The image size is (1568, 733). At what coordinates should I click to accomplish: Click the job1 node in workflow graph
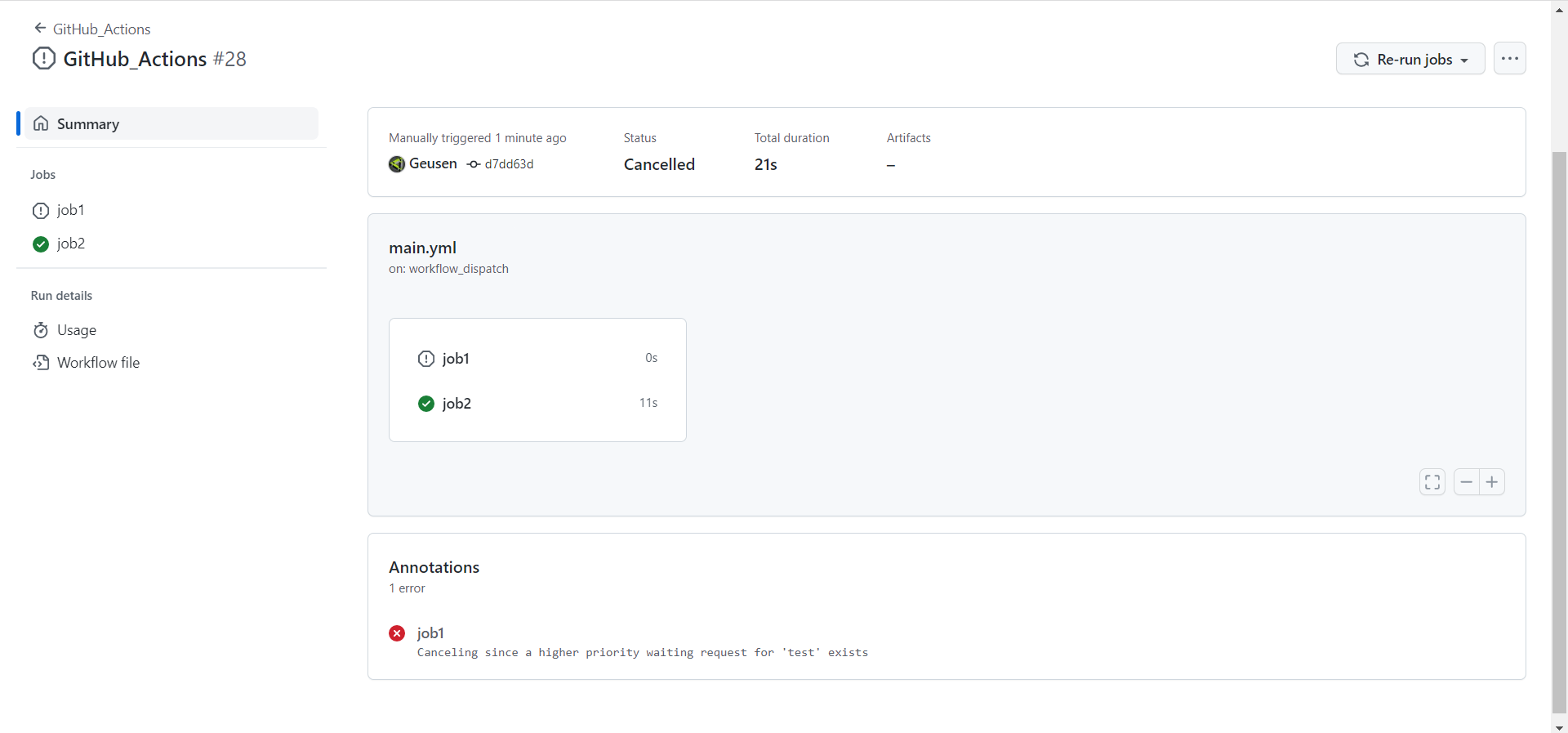(537, 358)
